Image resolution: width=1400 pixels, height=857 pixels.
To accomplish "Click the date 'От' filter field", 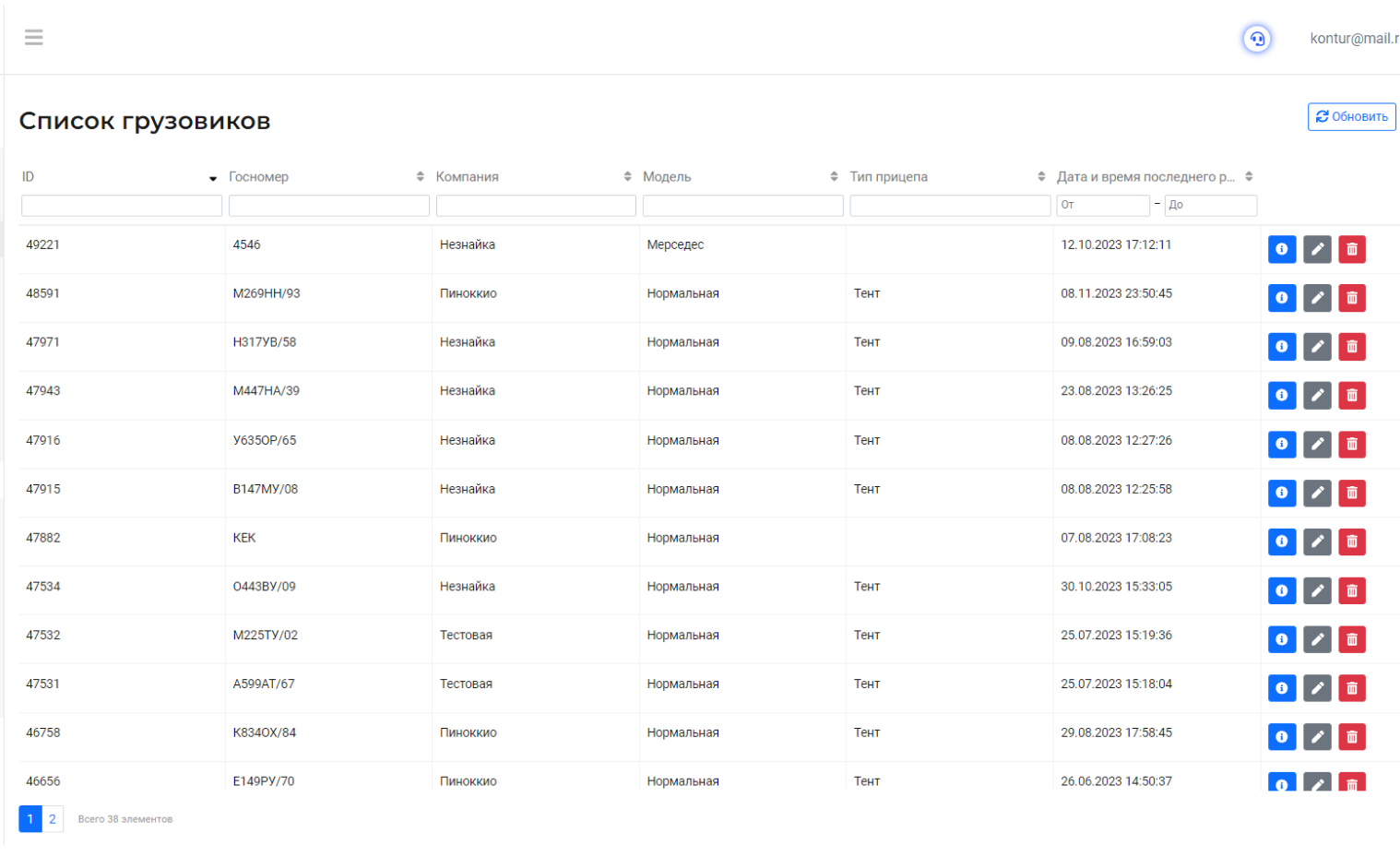I will coord(1102,206).
